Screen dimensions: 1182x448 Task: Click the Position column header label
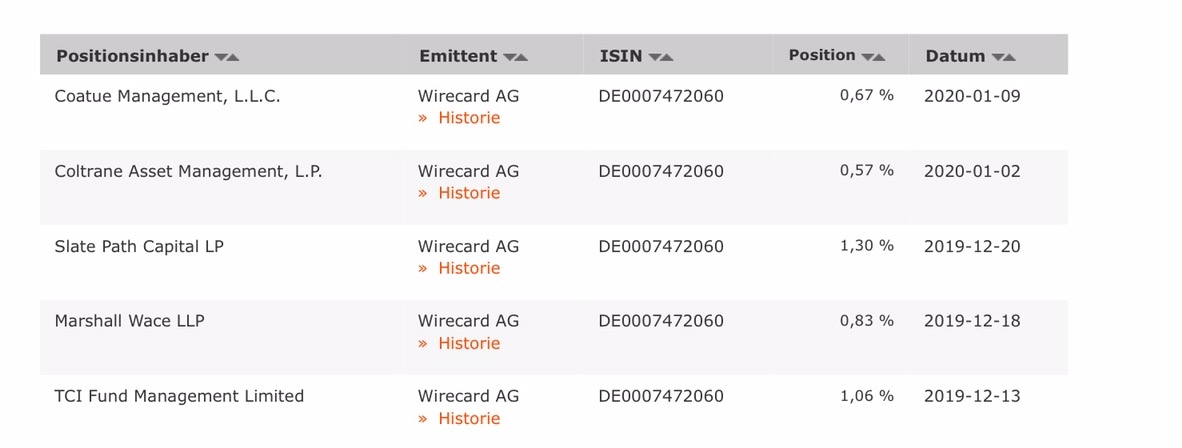(822, 56)
